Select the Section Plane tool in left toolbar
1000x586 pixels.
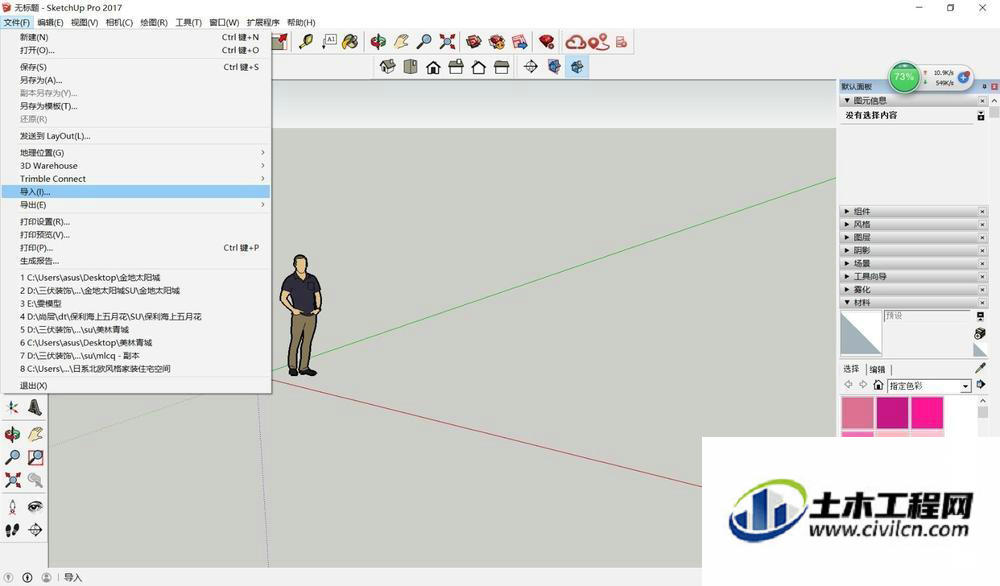click(x=35, y=530)
